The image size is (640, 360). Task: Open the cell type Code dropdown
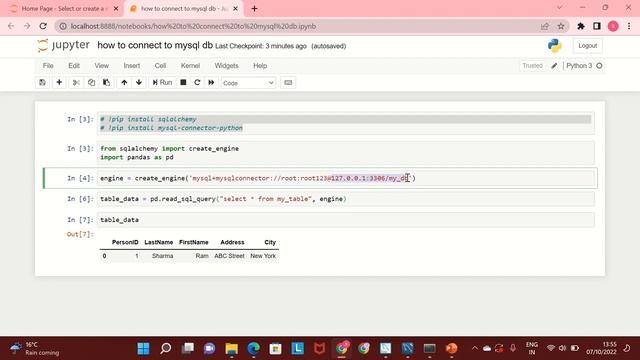pos(248,83)
